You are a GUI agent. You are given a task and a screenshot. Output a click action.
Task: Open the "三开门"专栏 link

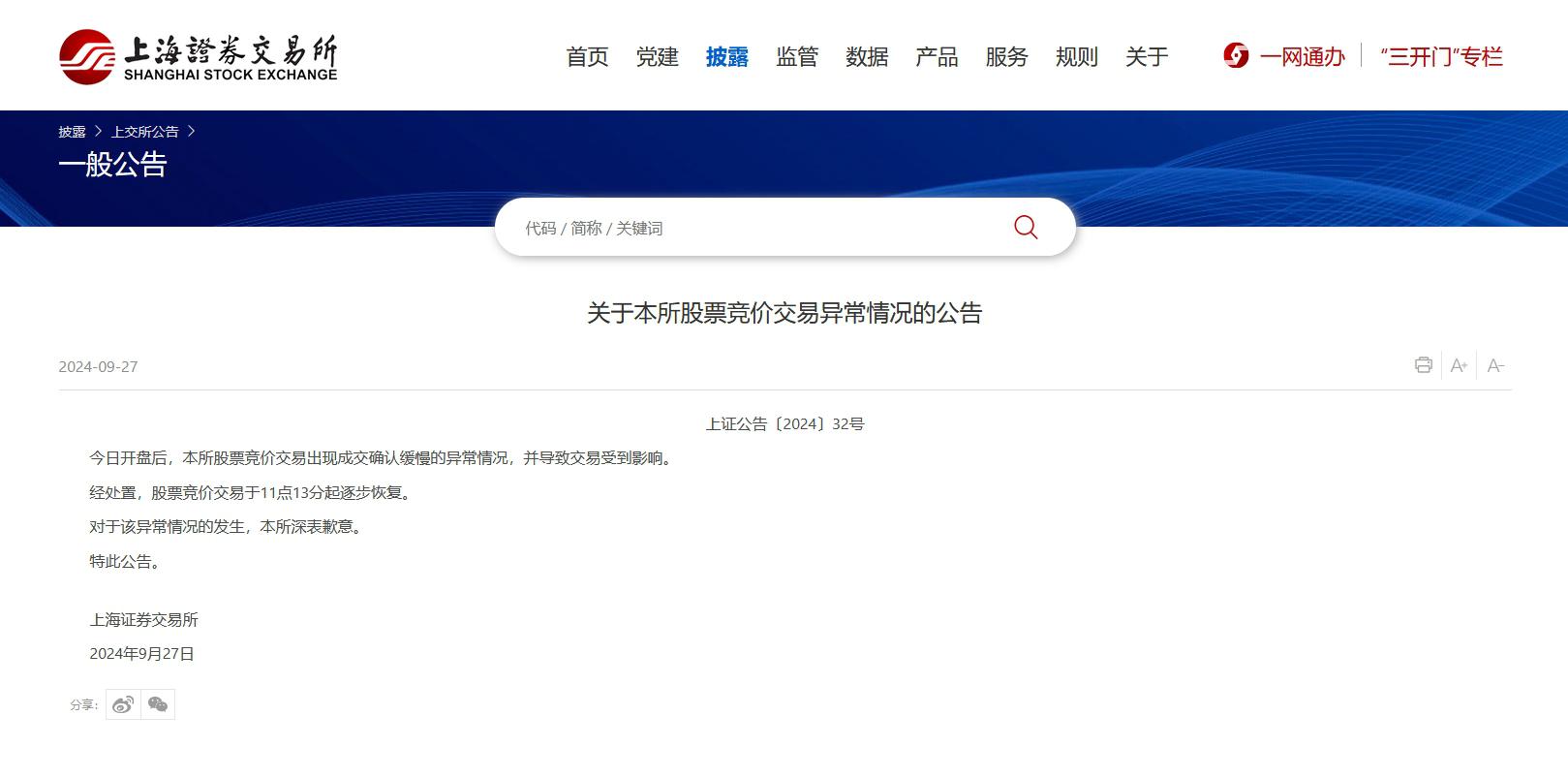click(x=1441, y=57)
